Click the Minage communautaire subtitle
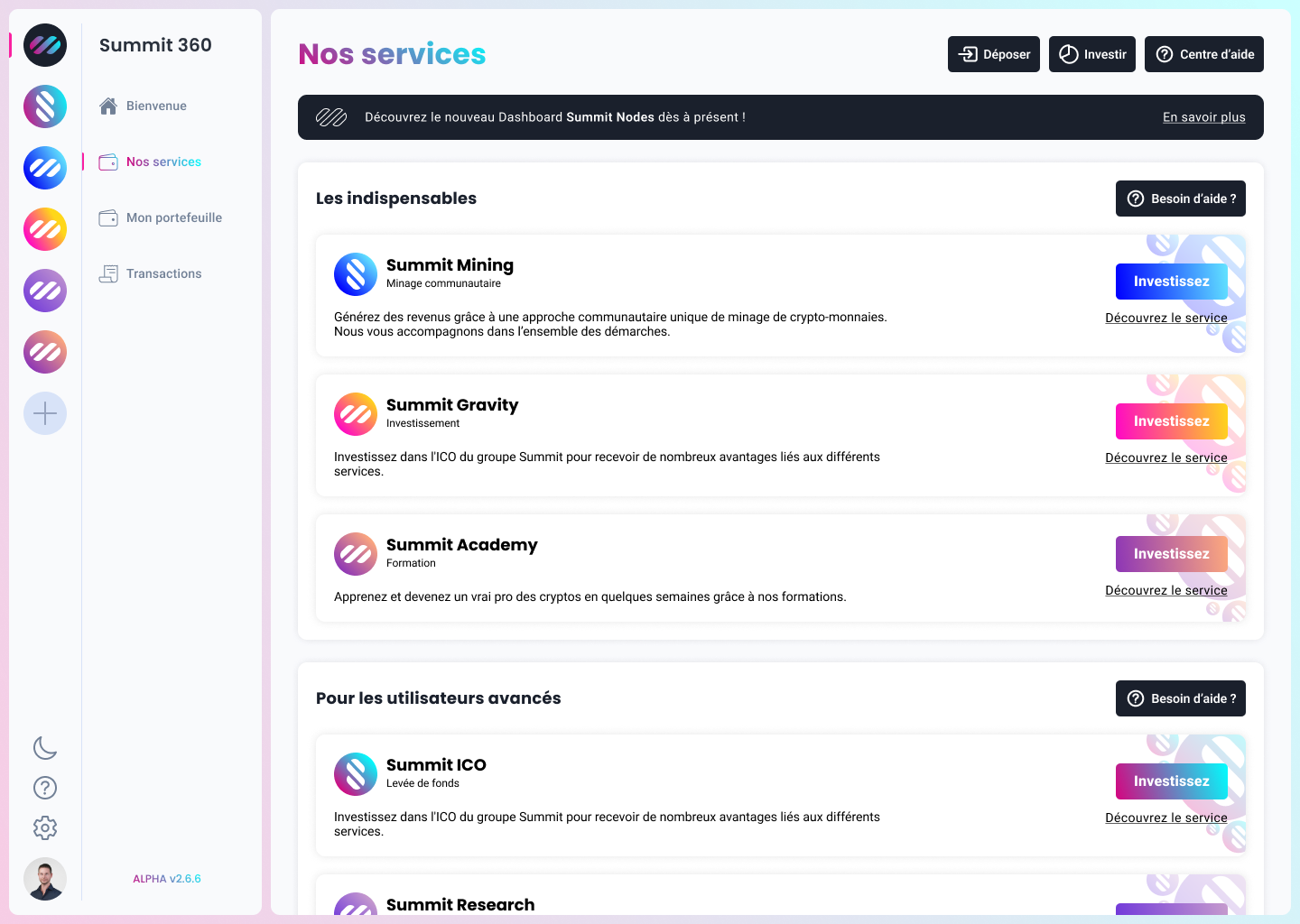The width and height of the screenshot is (1300, 924). click(x=443, y=283)
